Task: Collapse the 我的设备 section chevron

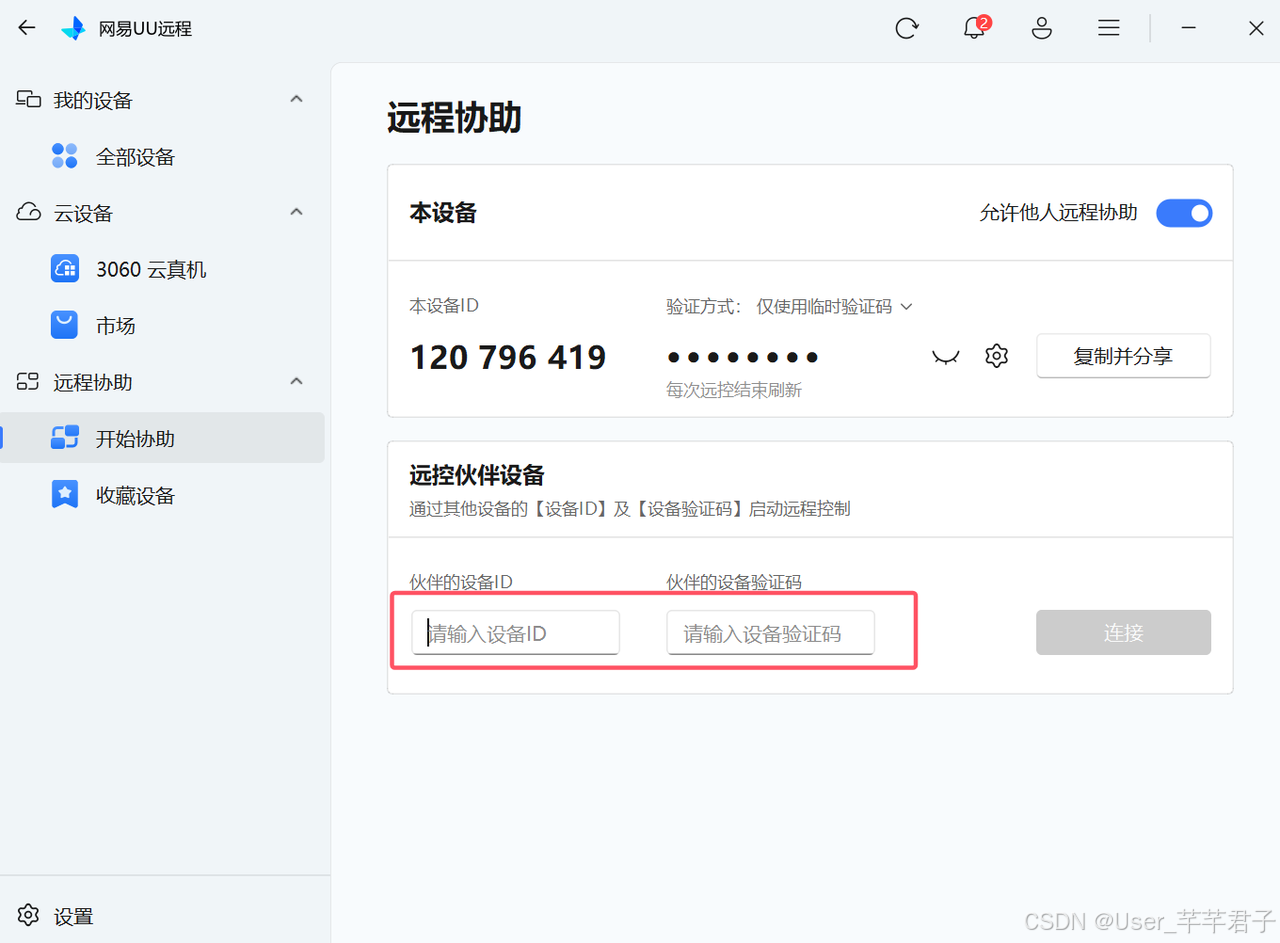Action: tap(296, 99)
